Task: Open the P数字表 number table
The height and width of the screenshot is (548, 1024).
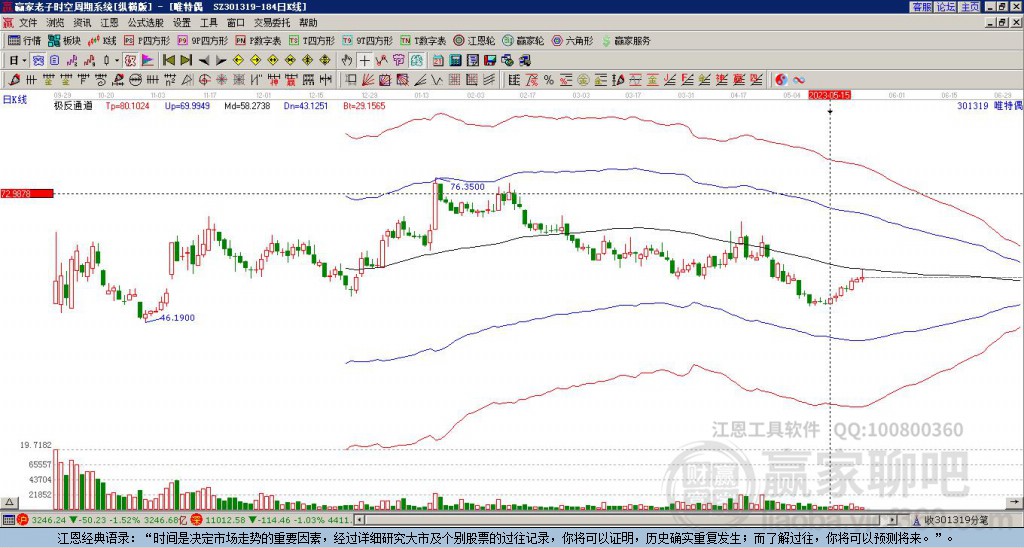Action: coord(258,40)
